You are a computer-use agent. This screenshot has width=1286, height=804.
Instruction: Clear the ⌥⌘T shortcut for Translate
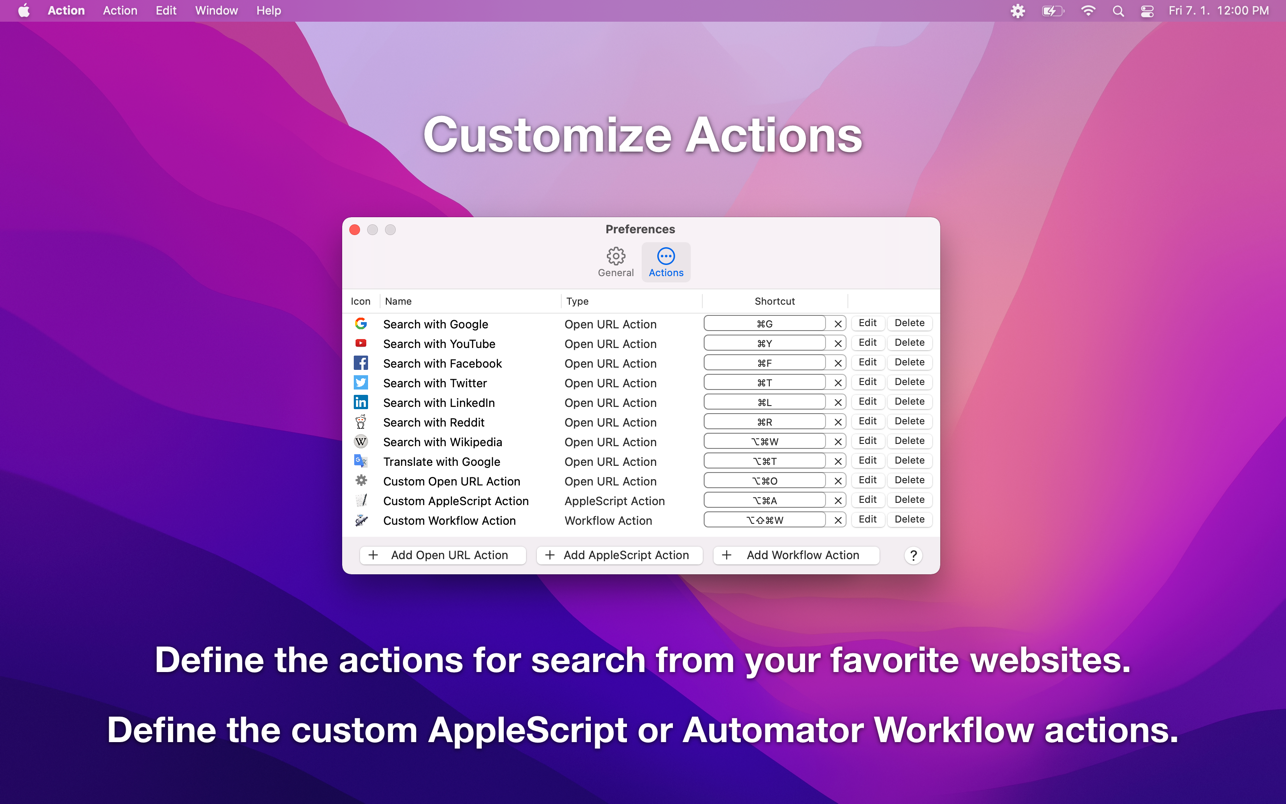[838, 461]
